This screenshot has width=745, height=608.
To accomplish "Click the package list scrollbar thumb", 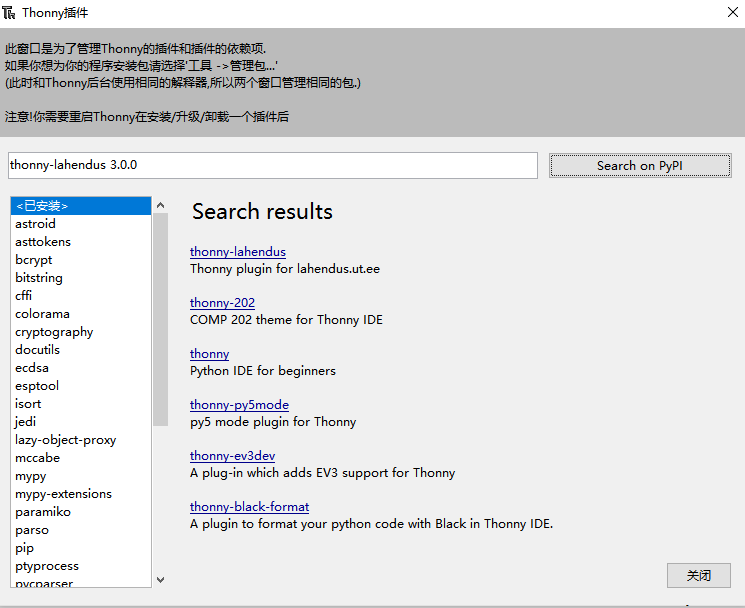I will tap(161, 319).
